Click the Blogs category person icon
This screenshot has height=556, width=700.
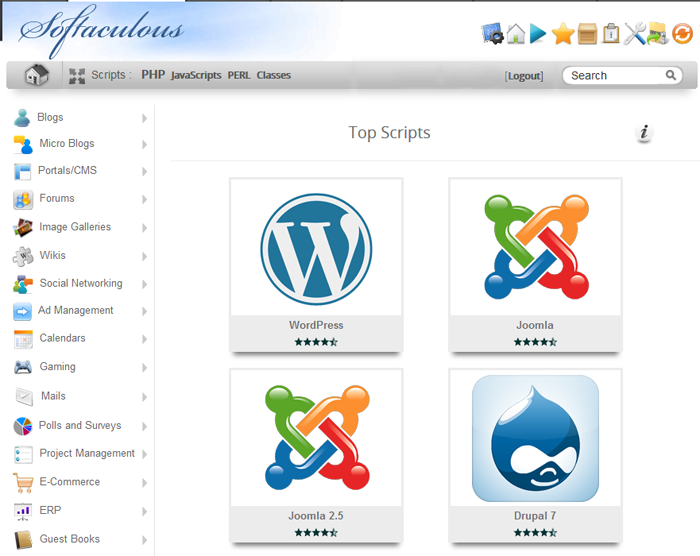click(22, 117)
